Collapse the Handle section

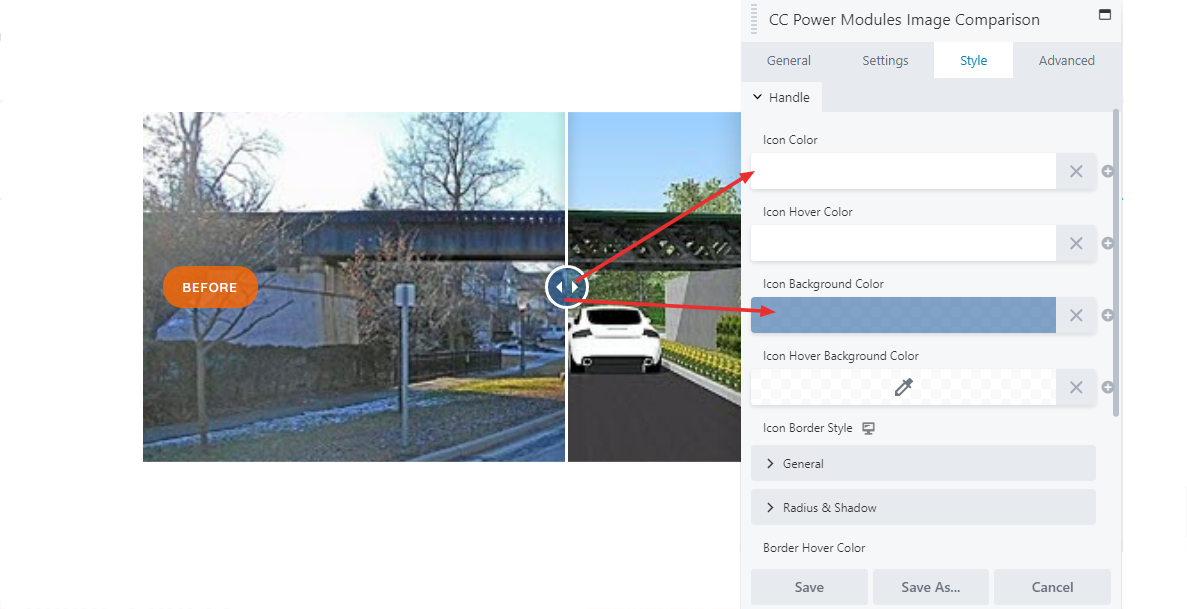pyautogui.click(x=781, y=97)
